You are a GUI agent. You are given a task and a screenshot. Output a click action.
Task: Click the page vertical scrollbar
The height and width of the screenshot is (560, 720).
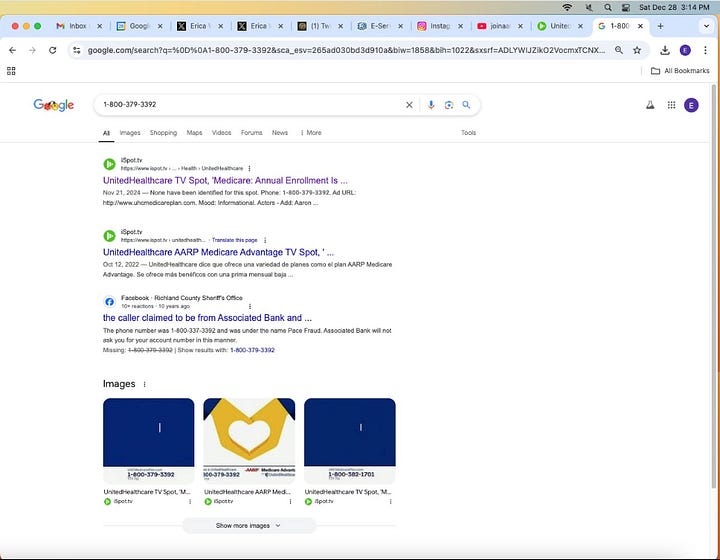tap(714, 285)
